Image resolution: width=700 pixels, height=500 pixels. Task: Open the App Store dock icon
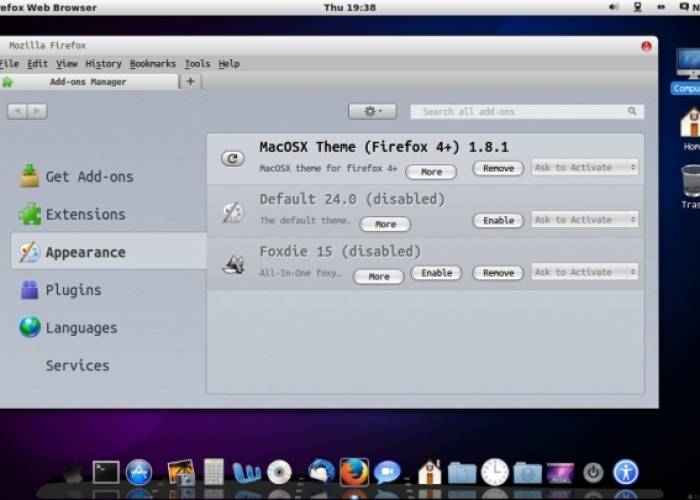pos(139,472)
